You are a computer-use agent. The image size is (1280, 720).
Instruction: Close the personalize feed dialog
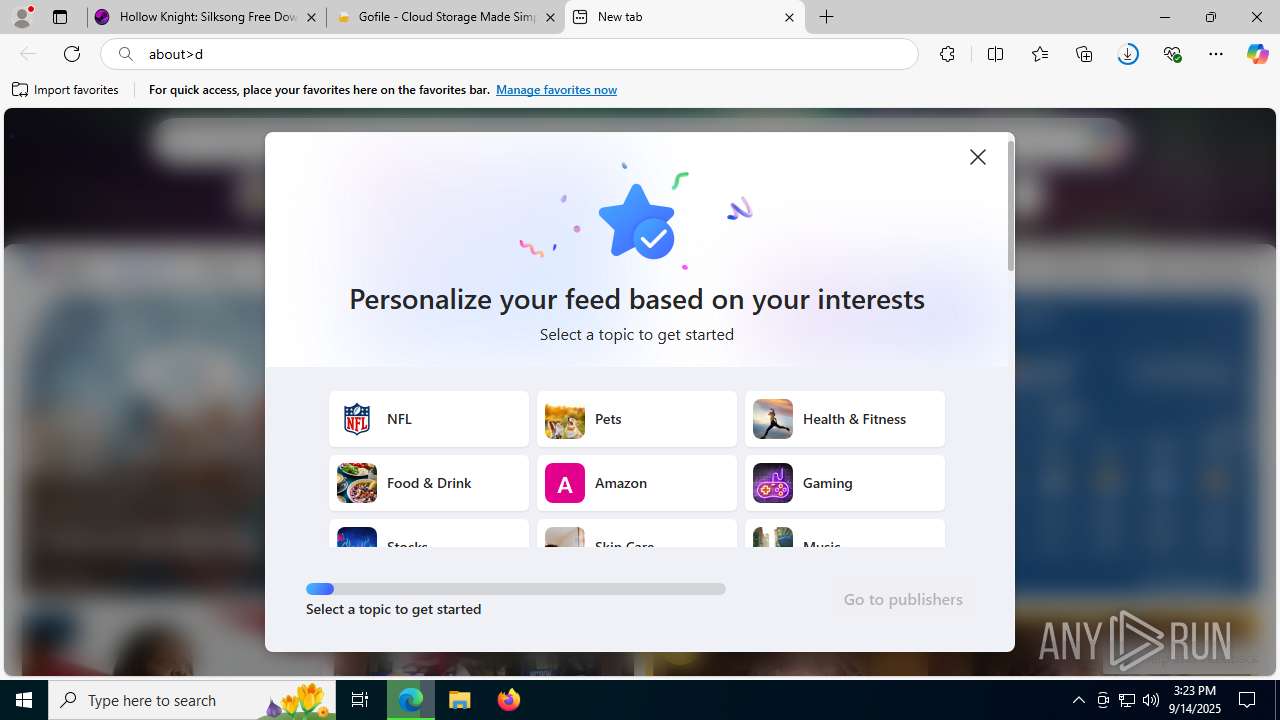[978, 157]
